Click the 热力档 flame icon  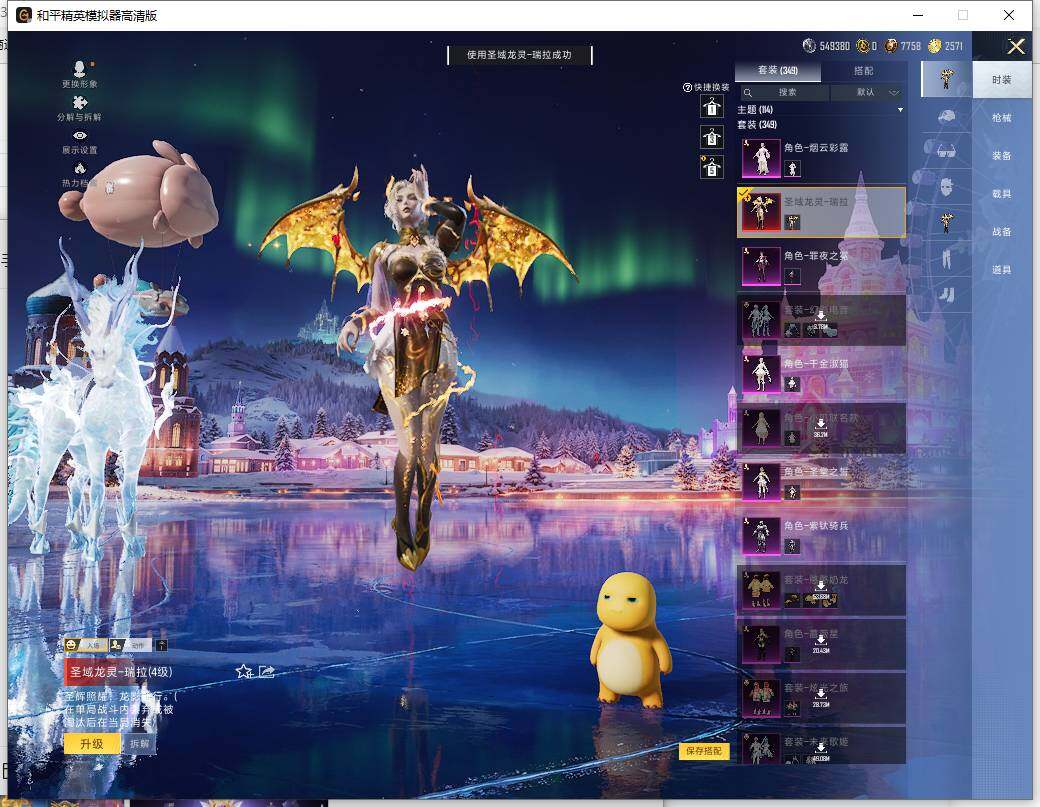[80, 169]
